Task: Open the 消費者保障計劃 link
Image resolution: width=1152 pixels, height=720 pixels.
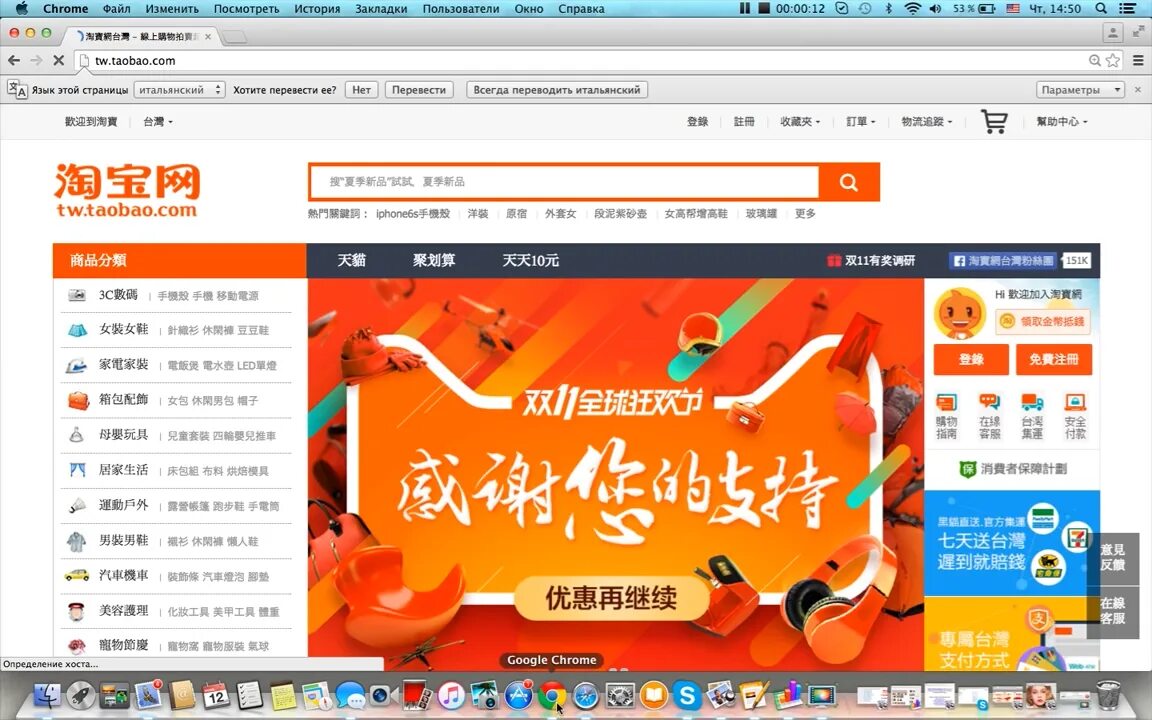Action: [x=1014, y=469]
